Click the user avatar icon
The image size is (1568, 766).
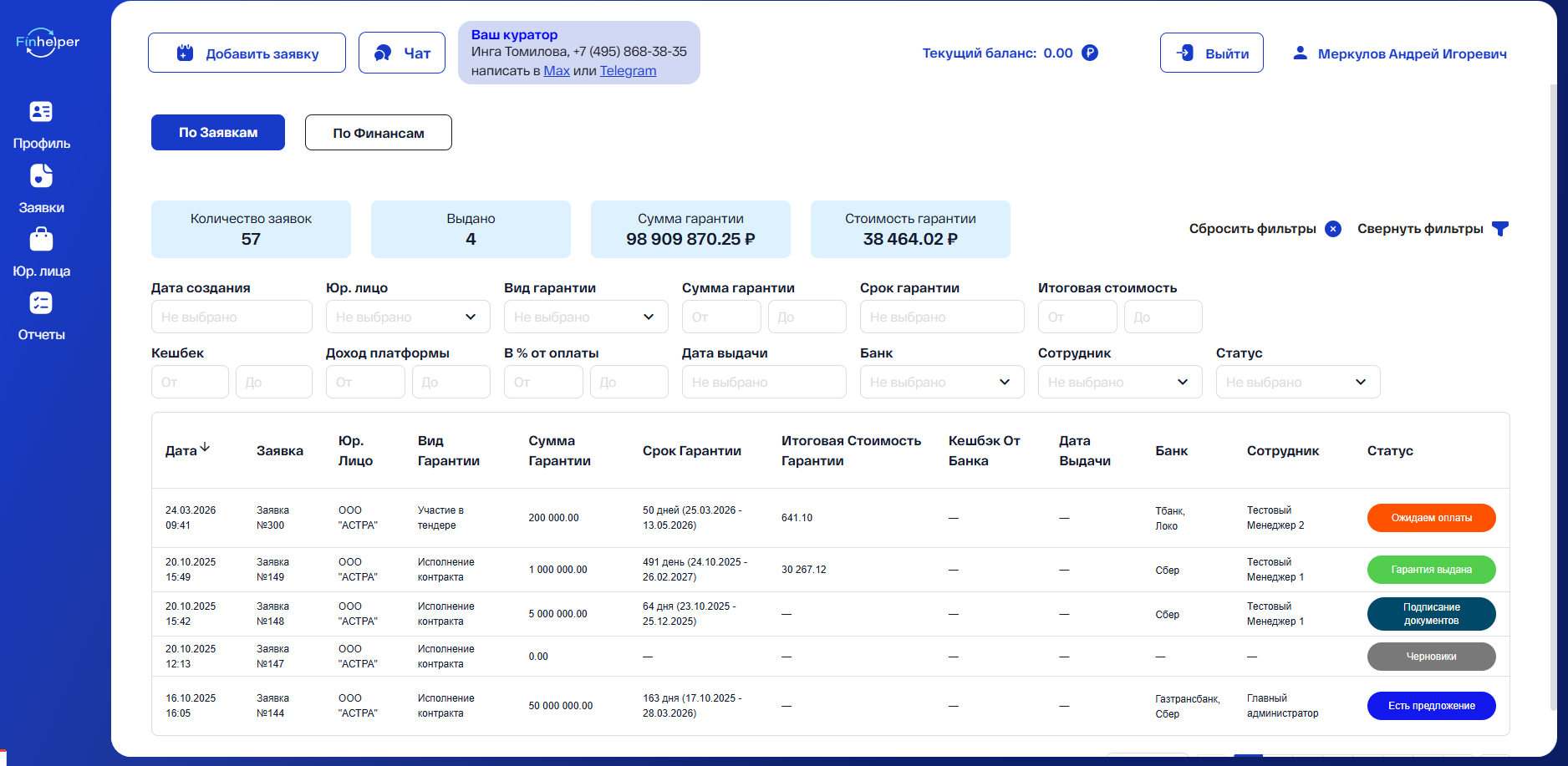click(1300, 53)
